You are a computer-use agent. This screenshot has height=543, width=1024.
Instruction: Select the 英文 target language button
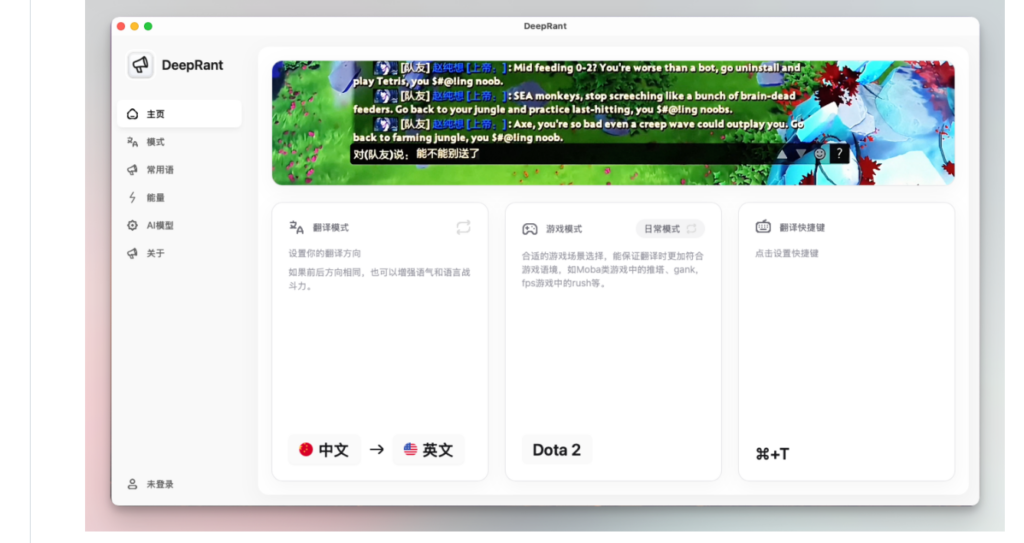pyautogui.click(x=428, y=450)
